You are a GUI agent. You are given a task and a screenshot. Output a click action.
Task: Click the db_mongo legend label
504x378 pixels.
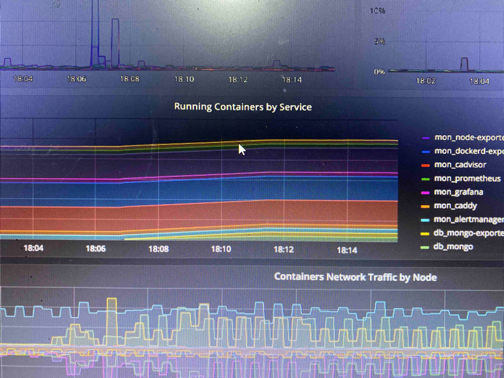tap(453, 247)
